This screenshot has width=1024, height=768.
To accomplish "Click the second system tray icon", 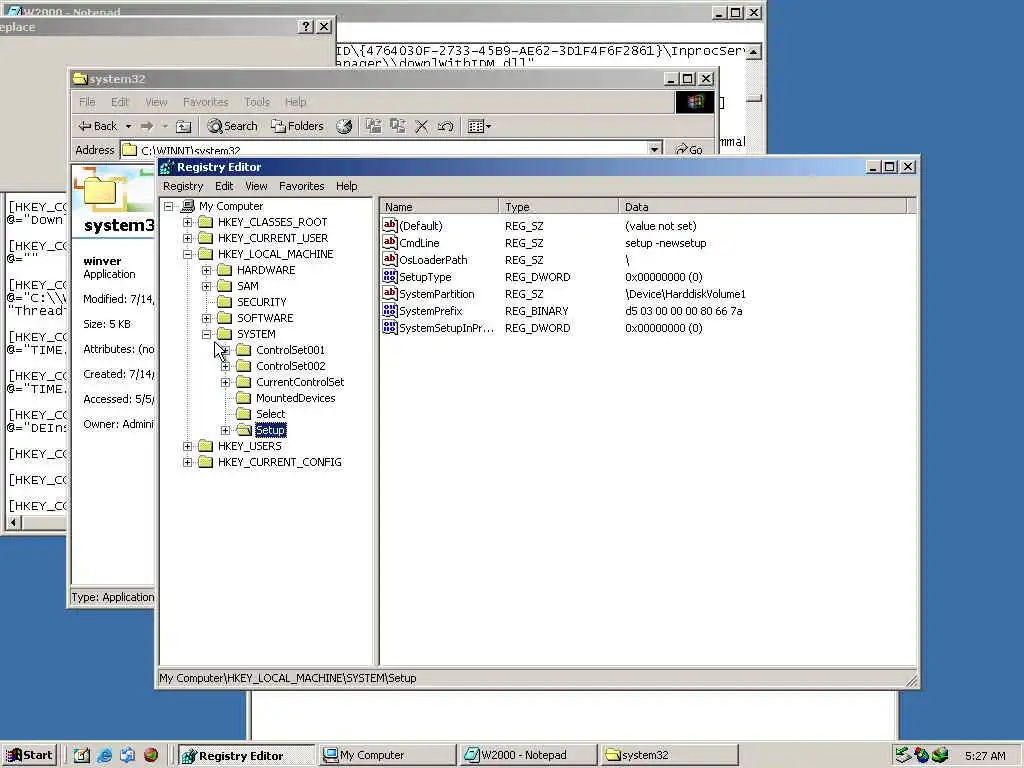I will pos(921,755).
